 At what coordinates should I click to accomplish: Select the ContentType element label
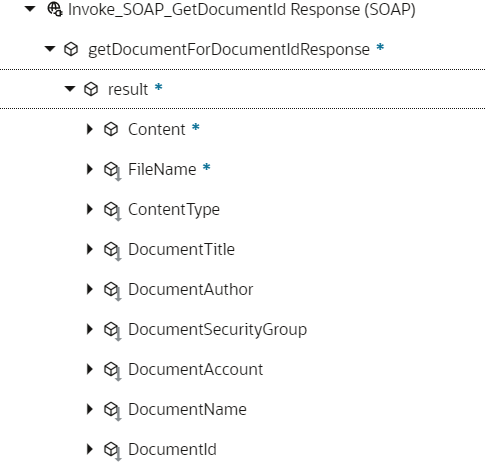174,210
